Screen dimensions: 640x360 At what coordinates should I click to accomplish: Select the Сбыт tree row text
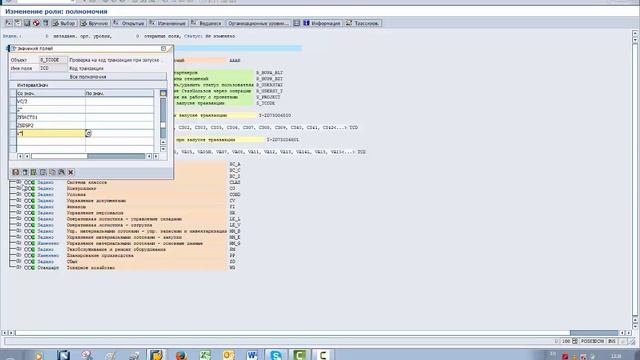click(x=72, y=262)
